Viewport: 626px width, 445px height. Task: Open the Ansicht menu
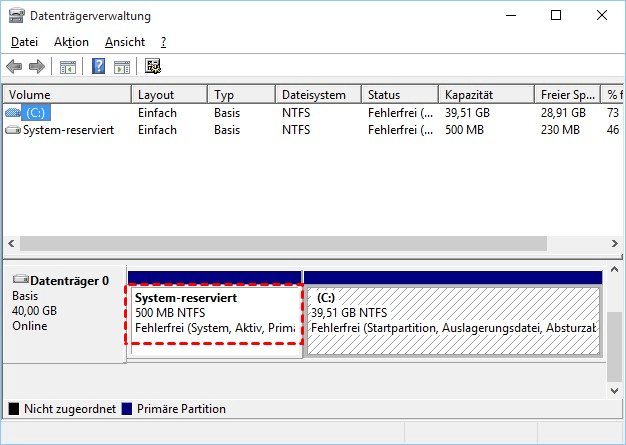[125, 42]
